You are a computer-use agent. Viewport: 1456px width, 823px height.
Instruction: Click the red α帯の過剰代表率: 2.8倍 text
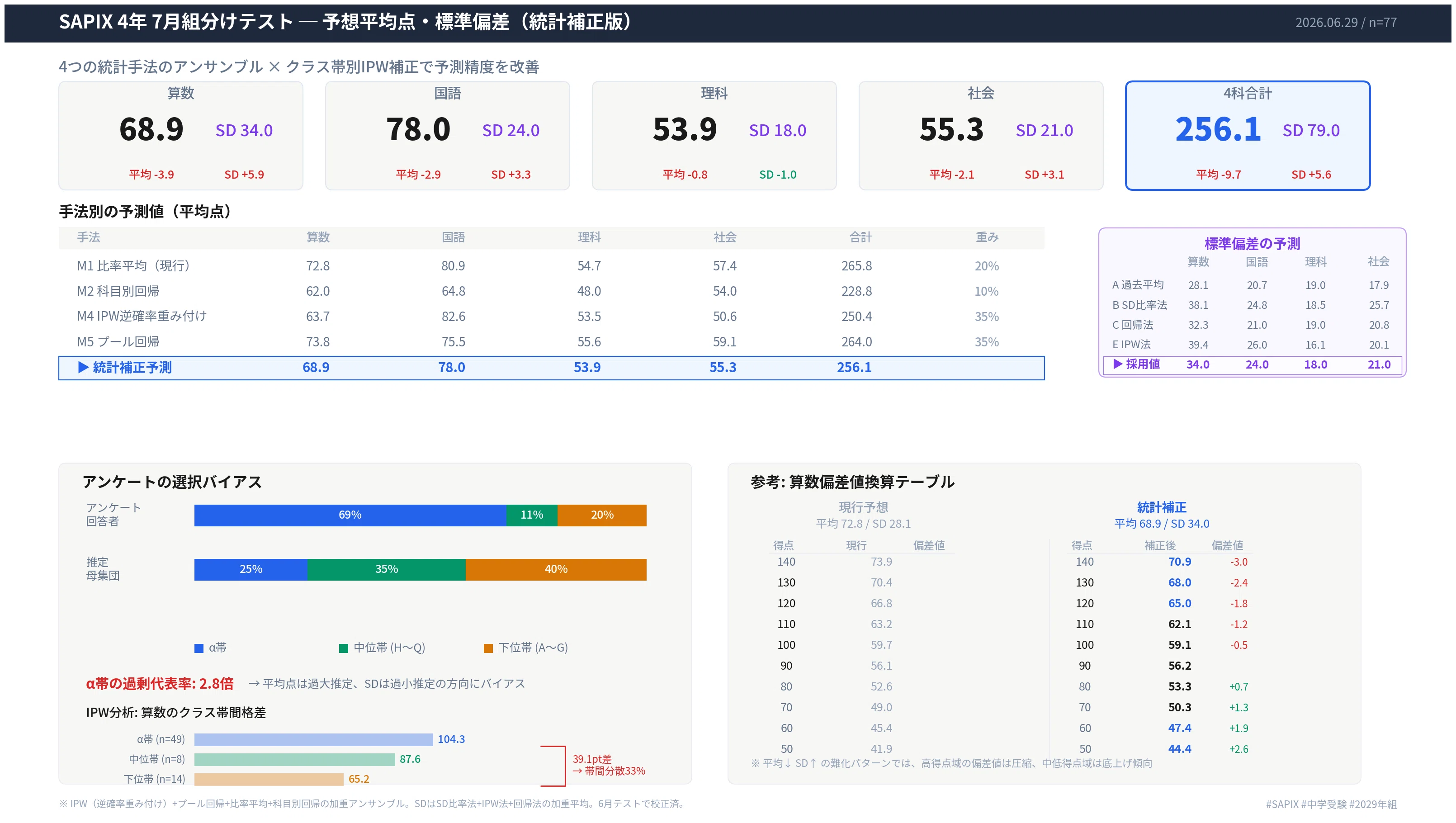tap(159, 683)
